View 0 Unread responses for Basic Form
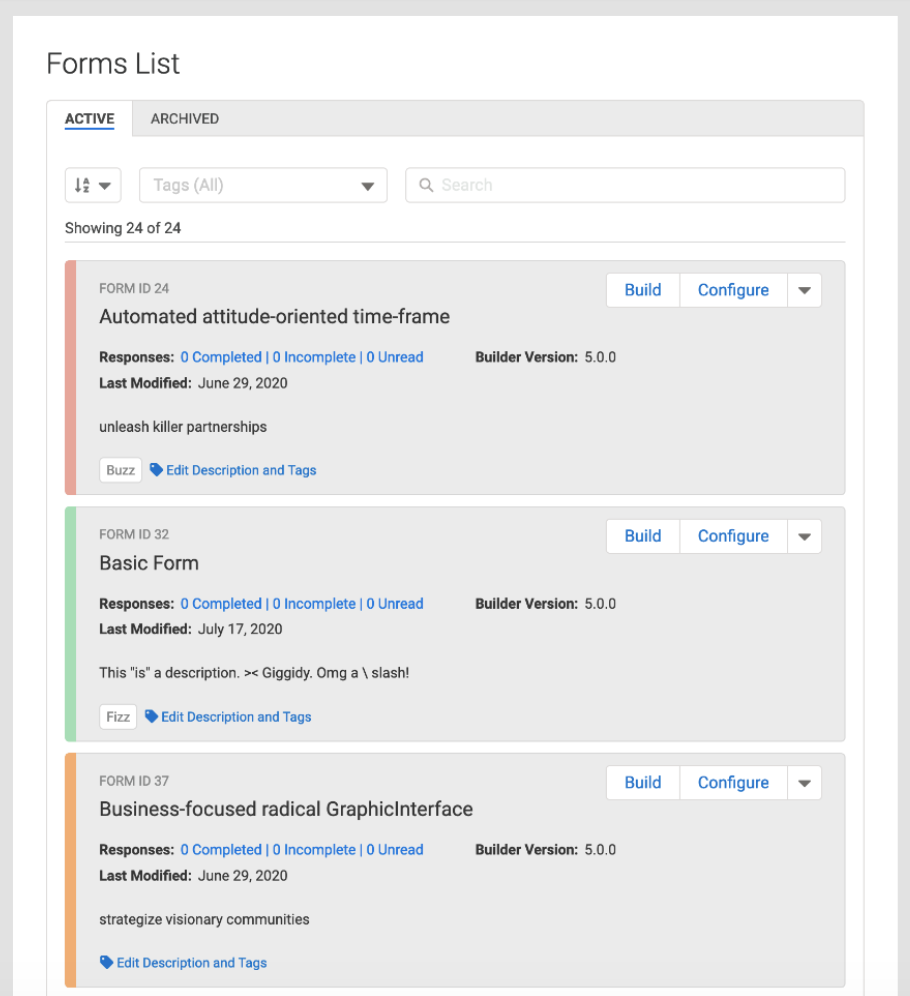 395,604
